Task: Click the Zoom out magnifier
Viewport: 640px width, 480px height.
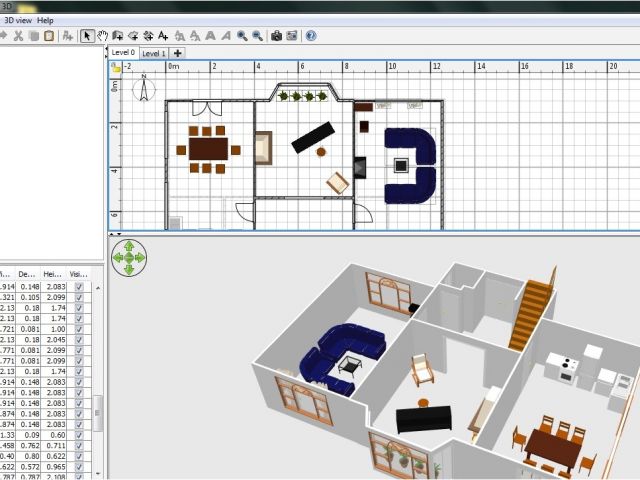Action: click(x=257, y=36)
